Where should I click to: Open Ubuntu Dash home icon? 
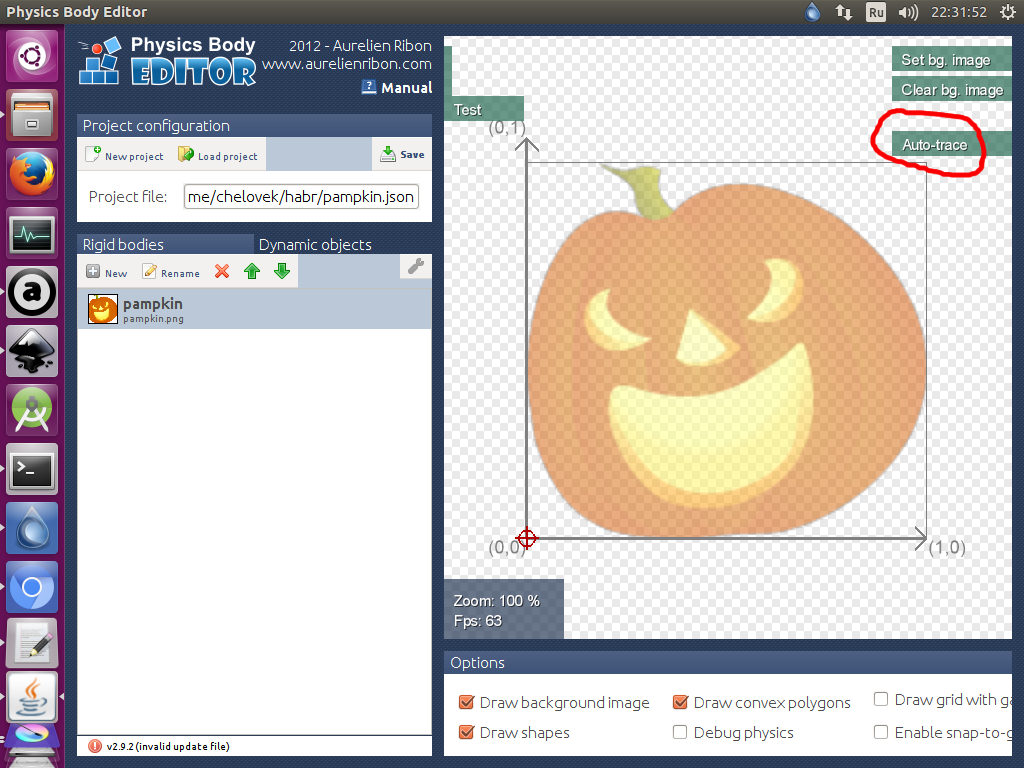(32, 56)
